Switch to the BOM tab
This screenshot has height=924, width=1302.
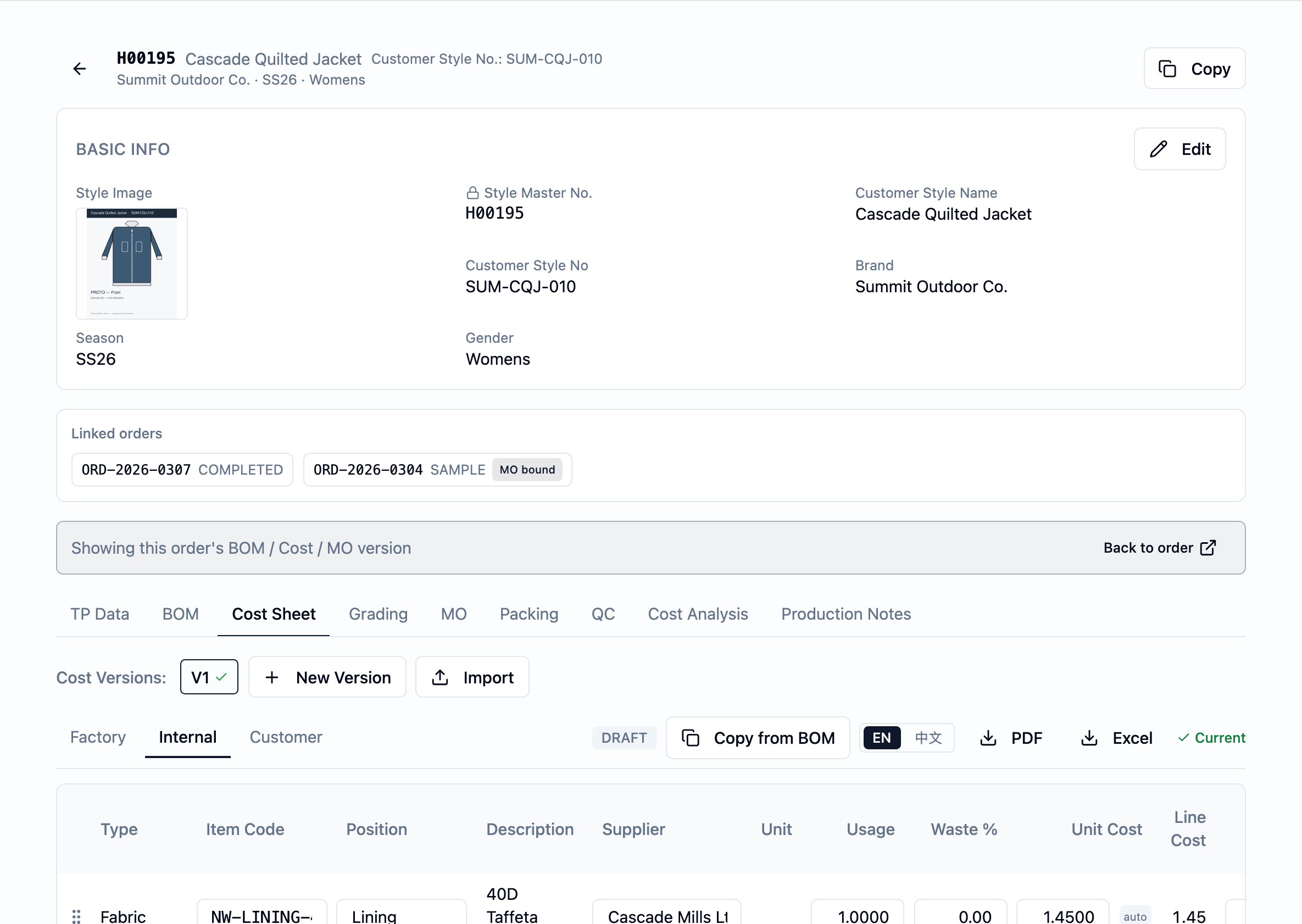pos(180,614)
